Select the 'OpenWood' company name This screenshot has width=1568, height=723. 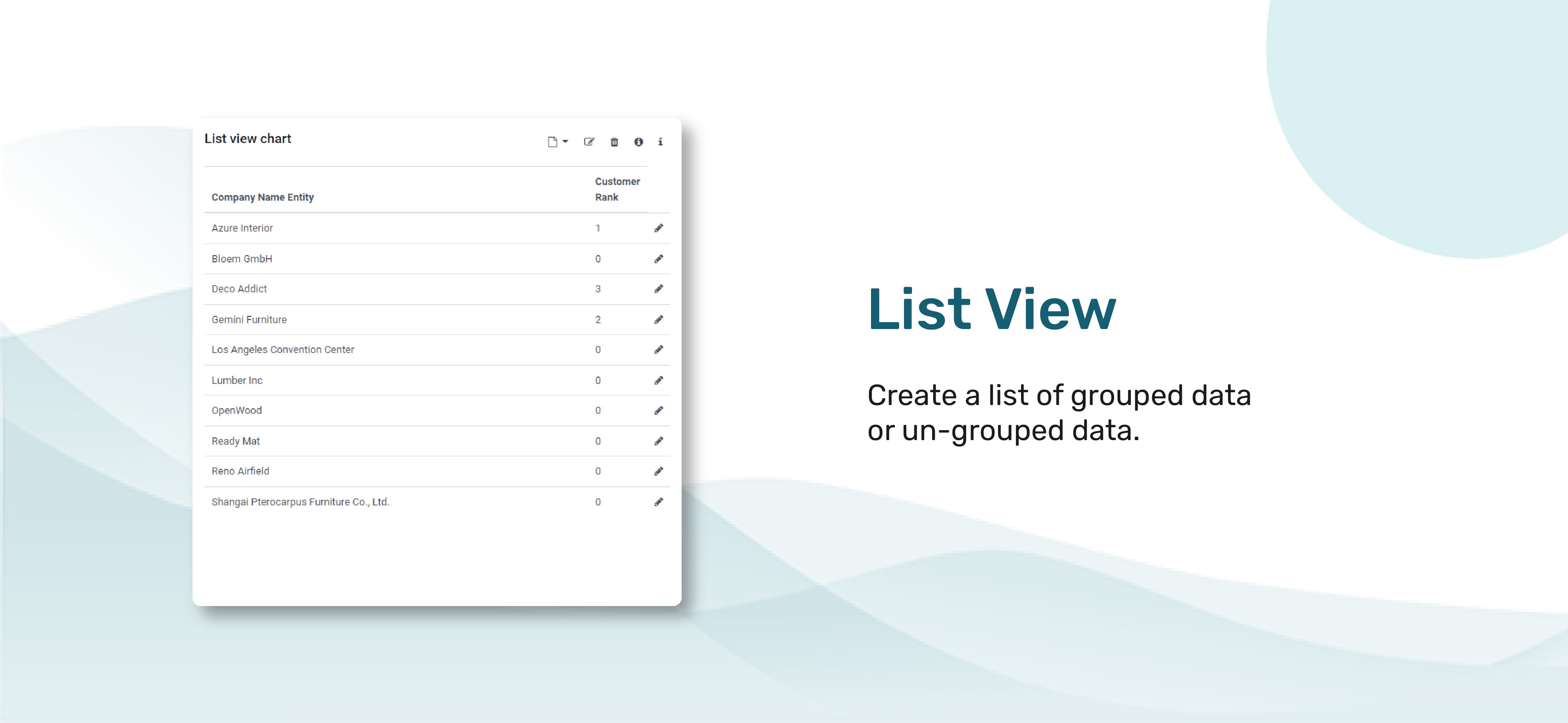[236, 411]
